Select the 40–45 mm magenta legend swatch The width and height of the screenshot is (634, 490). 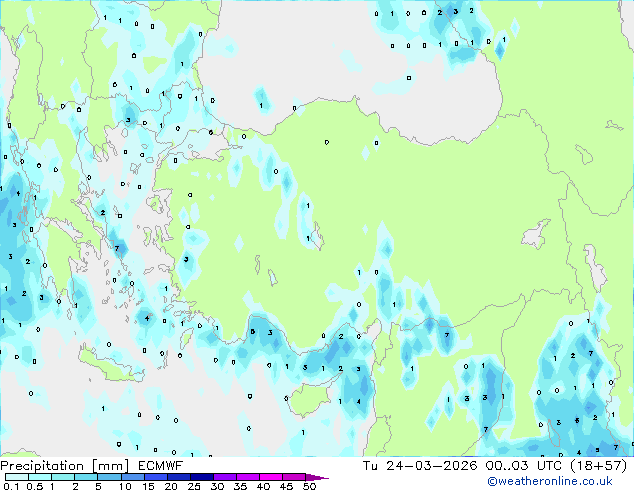pyautogui.click(x=271, y=477)
